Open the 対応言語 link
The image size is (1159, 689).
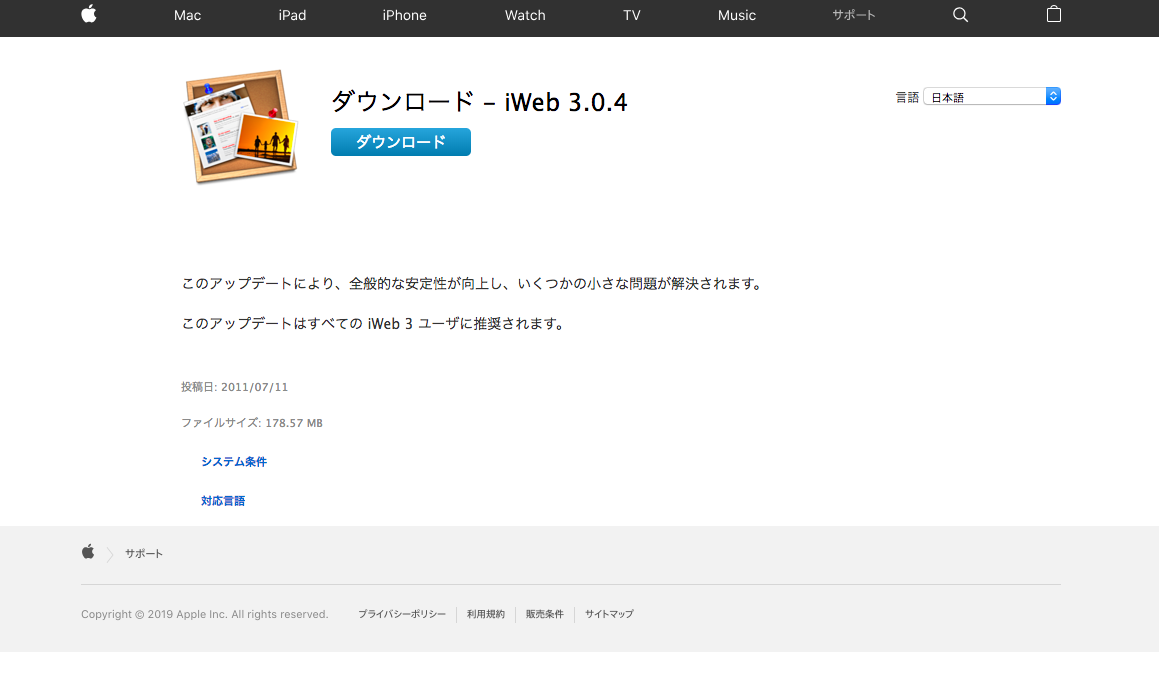[222, 500]
